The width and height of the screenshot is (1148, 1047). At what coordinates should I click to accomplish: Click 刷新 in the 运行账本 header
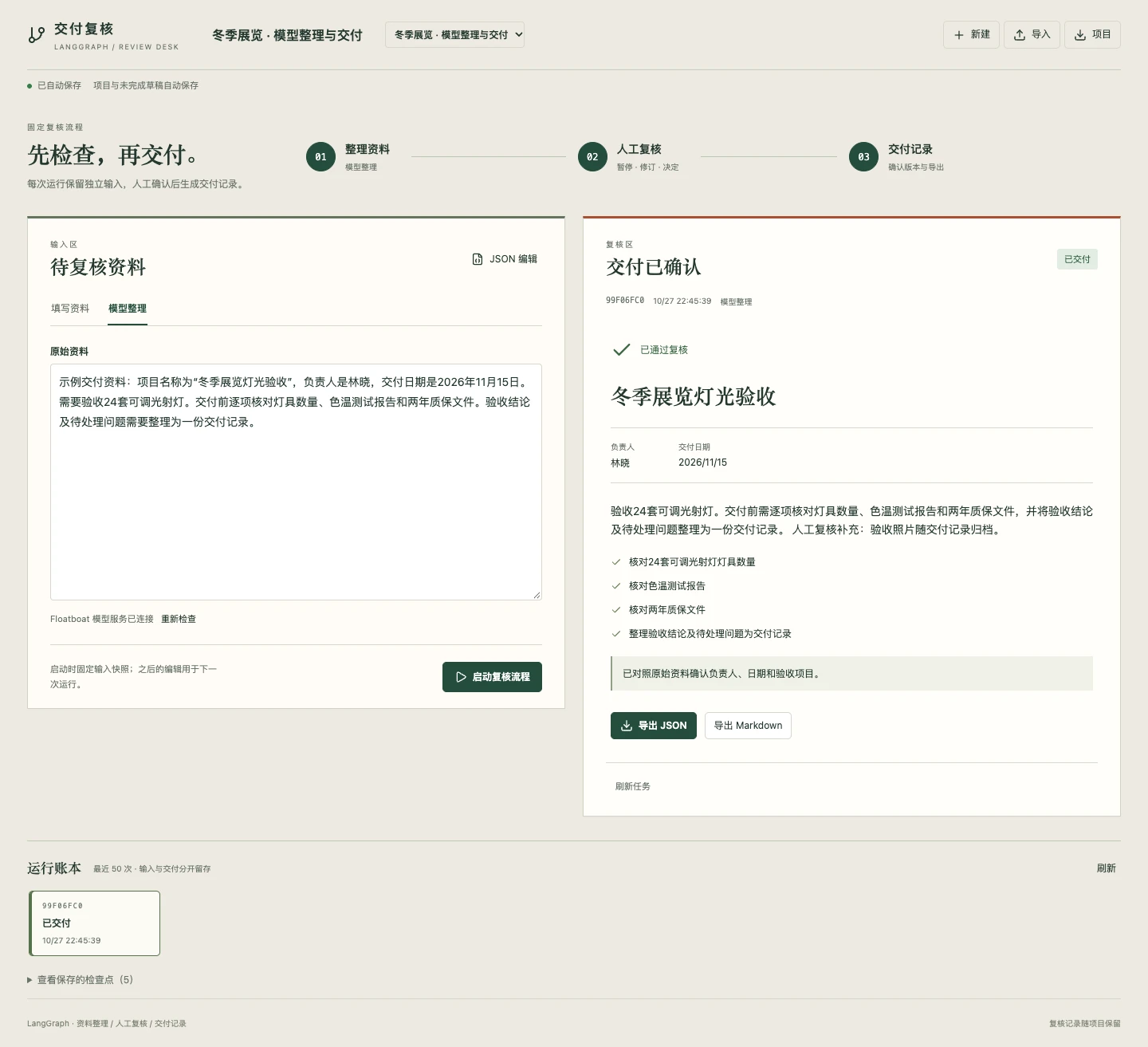1107,868
